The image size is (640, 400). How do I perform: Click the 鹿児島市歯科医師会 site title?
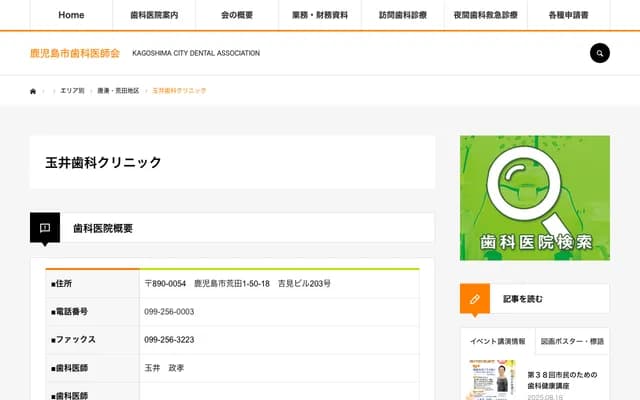point(75,53)
